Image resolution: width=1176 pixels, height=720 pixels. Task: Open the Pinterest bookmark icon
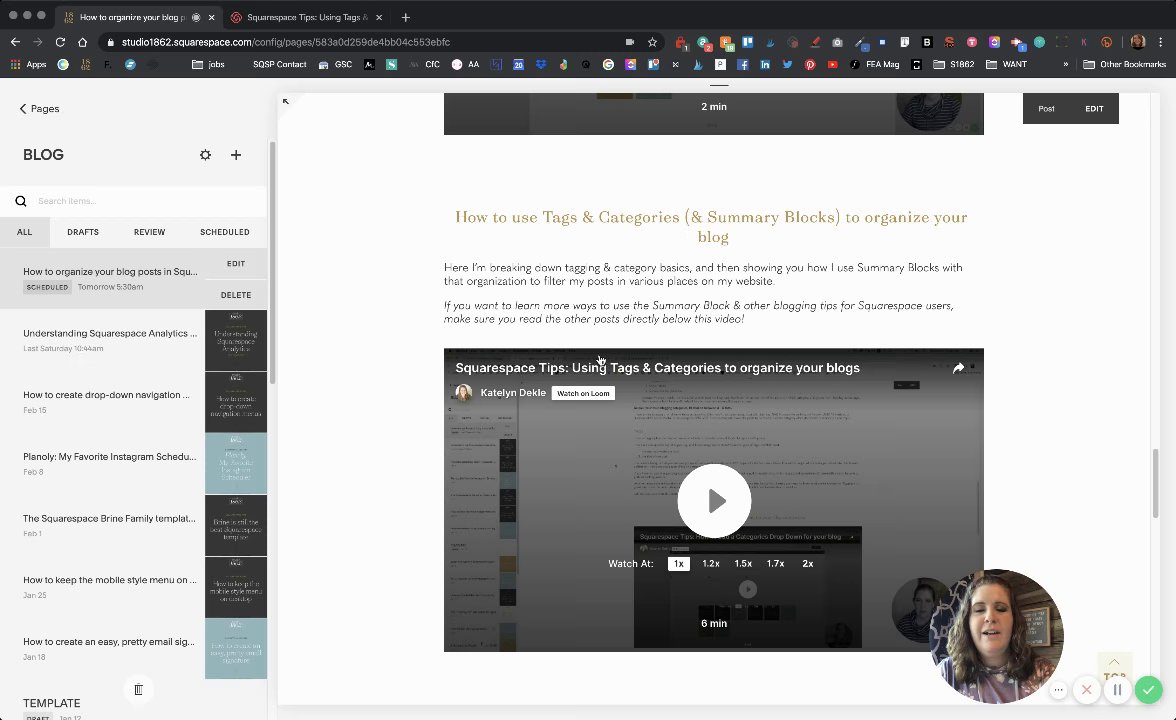pyautogui.click(x=810, y=64)
